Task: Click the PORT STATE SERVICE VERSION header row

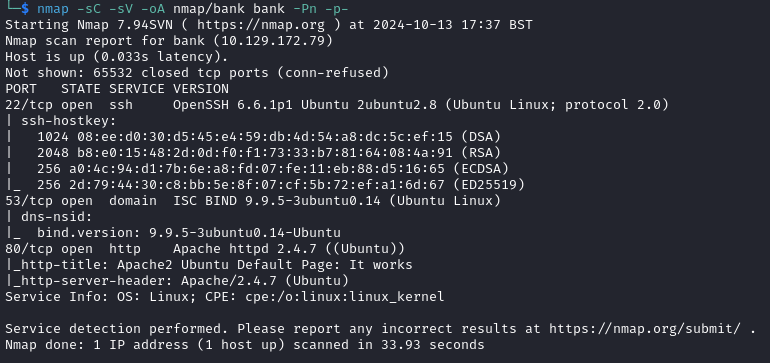Action: point(117,89)
